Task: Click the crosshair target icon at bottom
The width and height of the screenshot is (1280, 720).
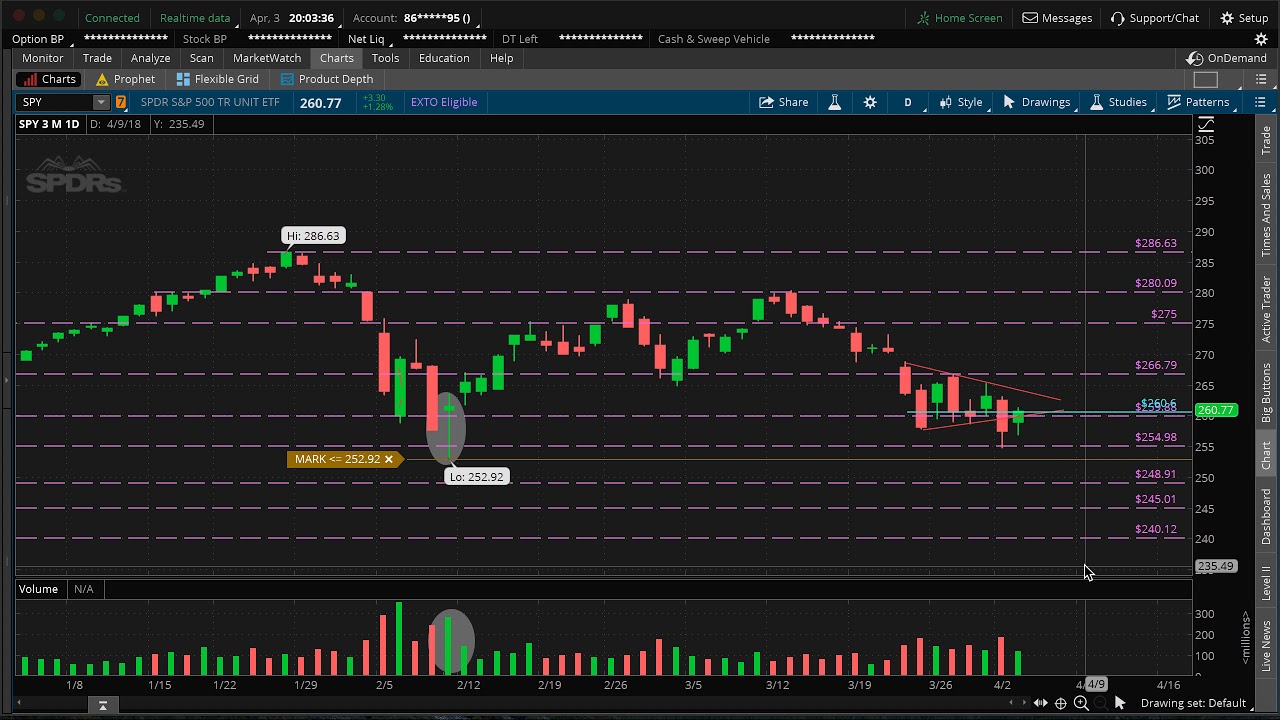Action: pyautogui.click(x=1061, y=703)
